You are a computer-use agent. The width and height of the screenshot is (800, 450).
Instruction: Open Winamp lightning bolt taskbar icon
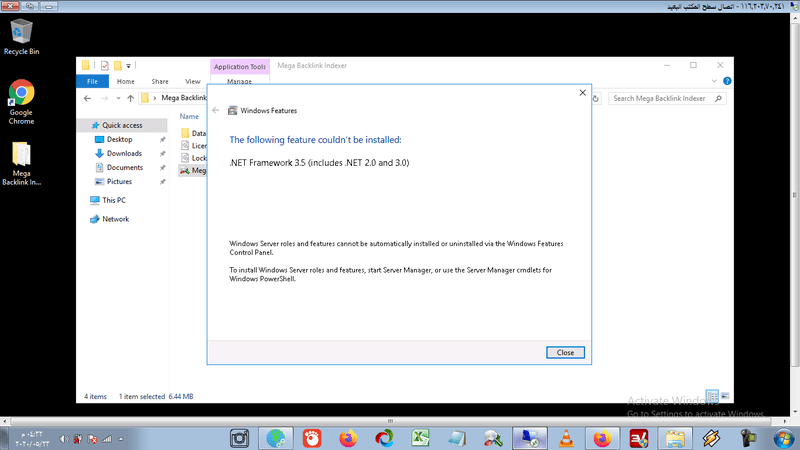pyautogui.click(x=711, y=438)
